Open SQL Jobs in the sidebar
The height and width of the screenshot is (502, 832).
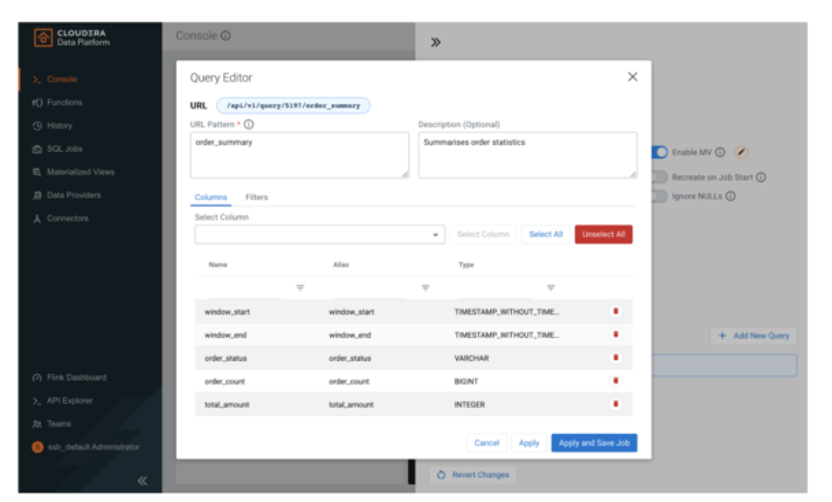[65, 149]
